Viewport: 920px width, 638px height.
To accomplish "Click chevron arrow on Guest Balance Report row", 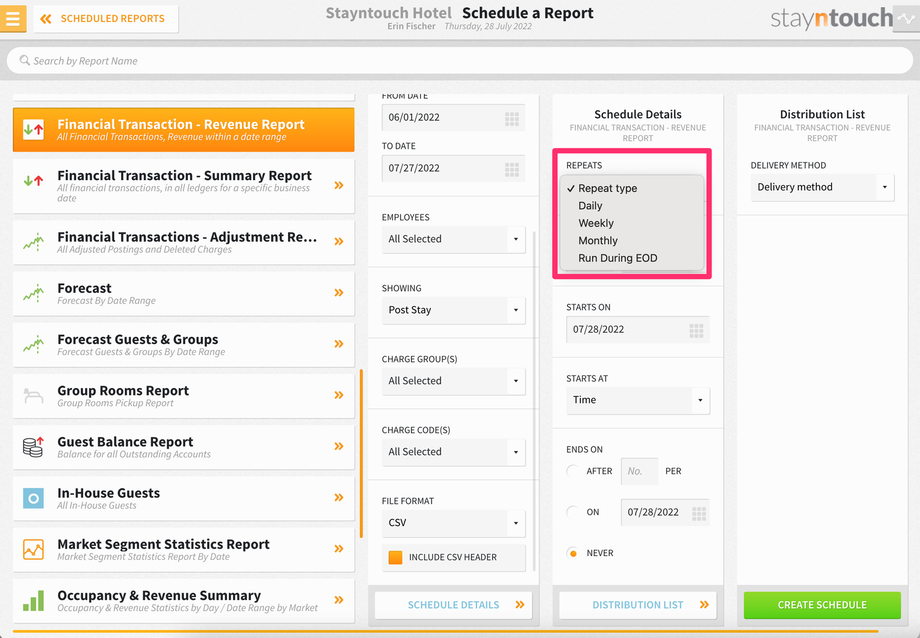I will click(339, 446).
